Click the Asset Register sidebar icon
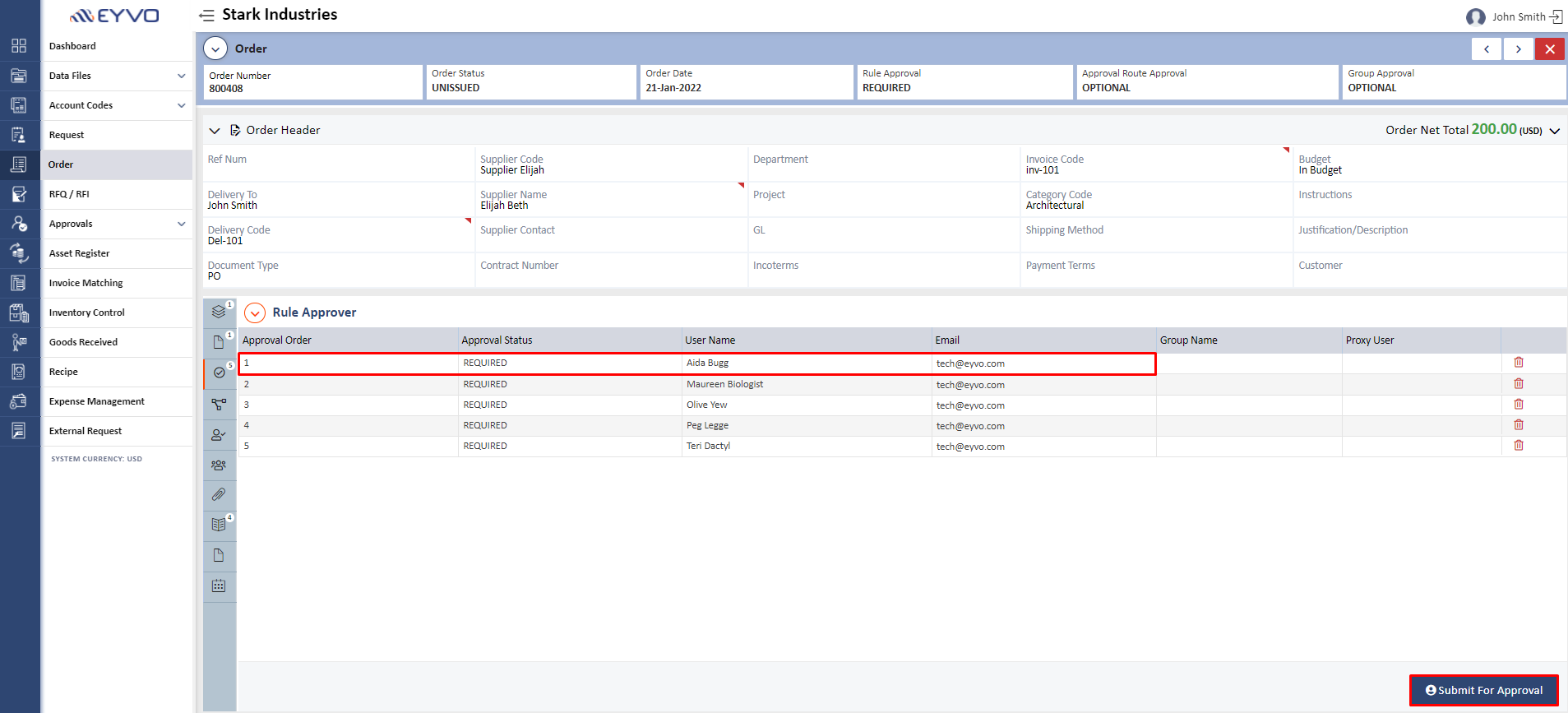 [x=19, y=253]
